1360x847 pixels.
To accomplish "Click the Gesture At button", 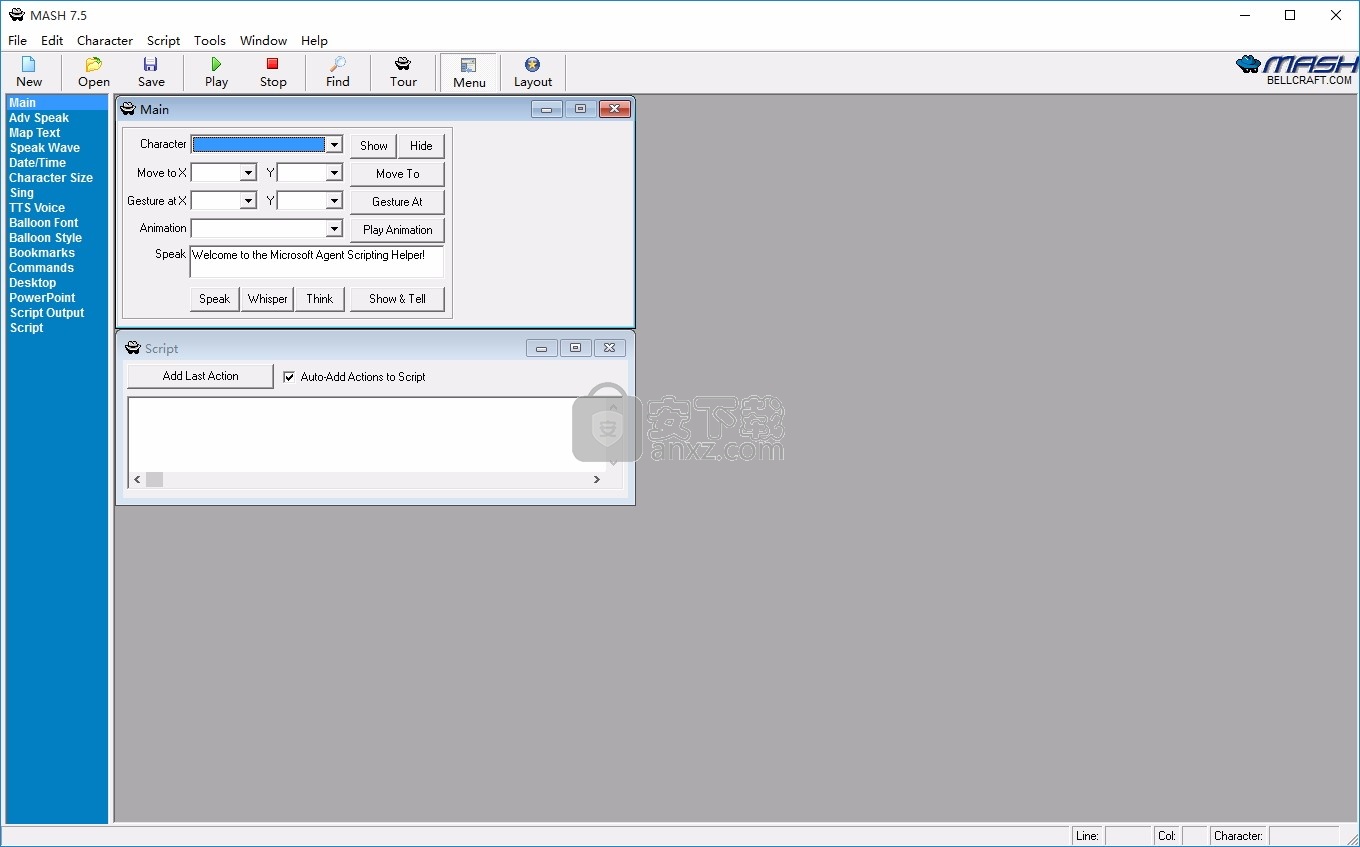I will pos(397,202).
